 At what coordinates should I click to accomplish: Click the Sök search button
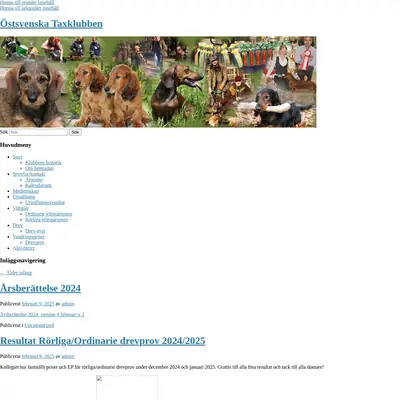pyautogui.click(x=75, y=132)
